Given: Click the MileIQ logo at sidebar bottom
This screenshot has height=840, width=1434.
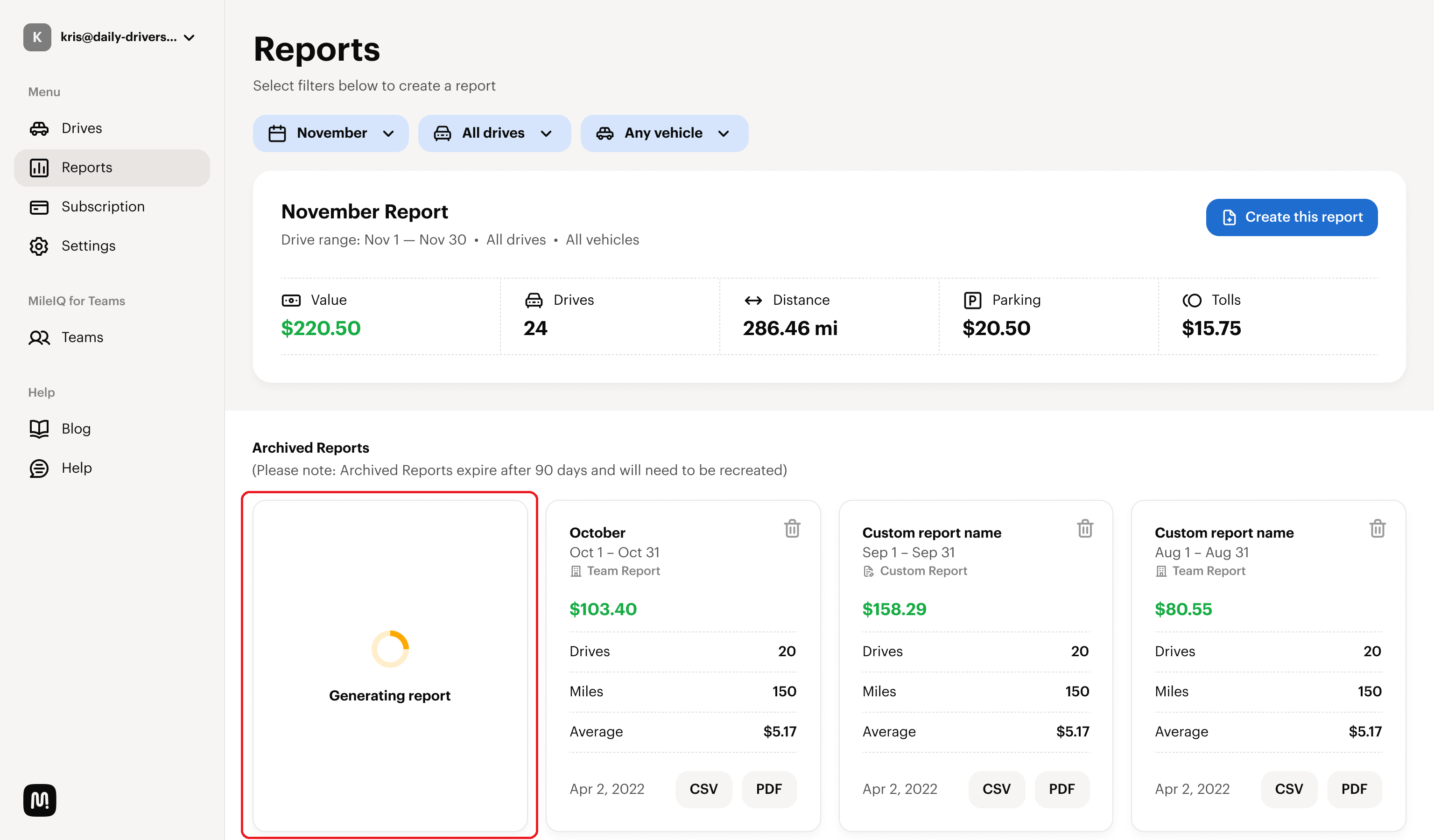Looking at the screenshot, I should coord(39,800).
